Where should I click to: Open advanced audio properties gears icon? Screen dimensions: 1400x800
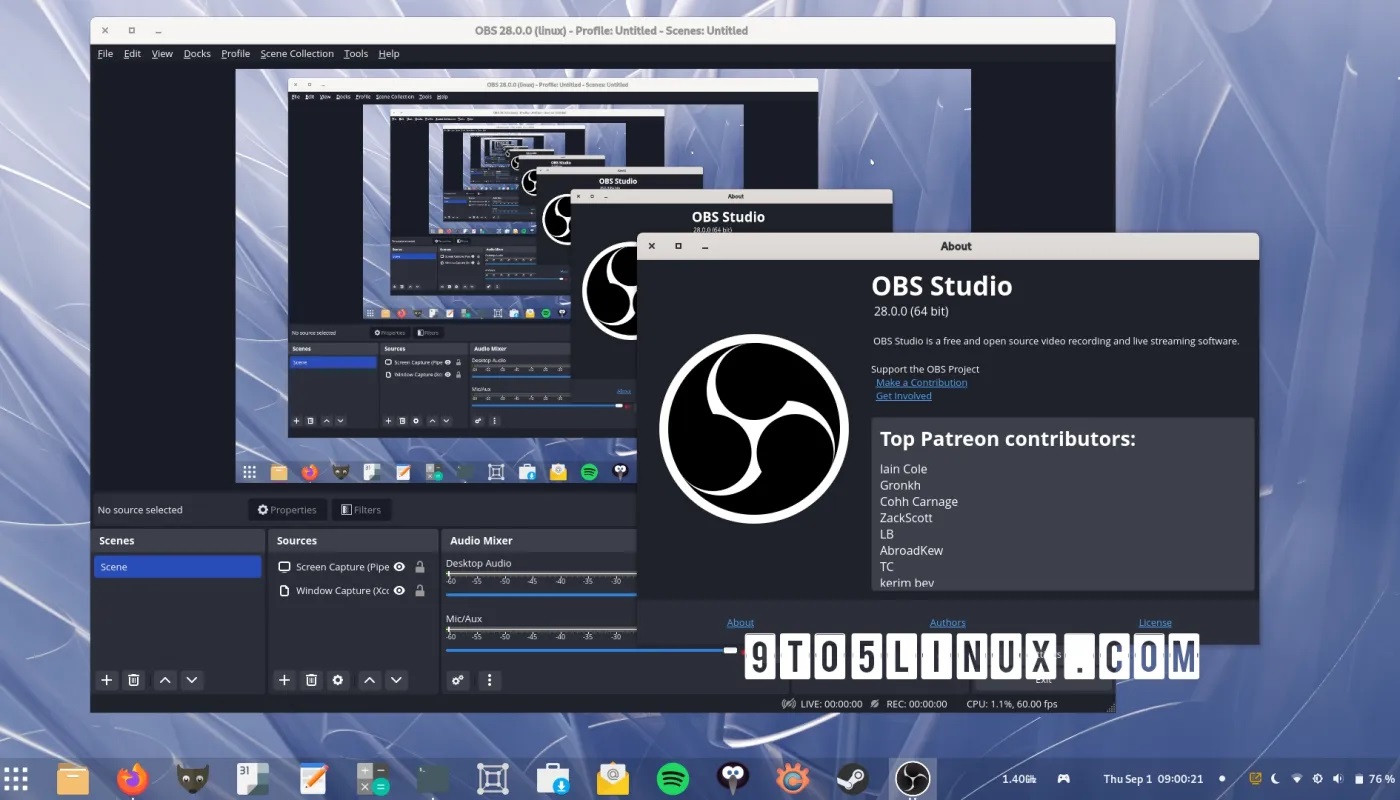[457, 680]
